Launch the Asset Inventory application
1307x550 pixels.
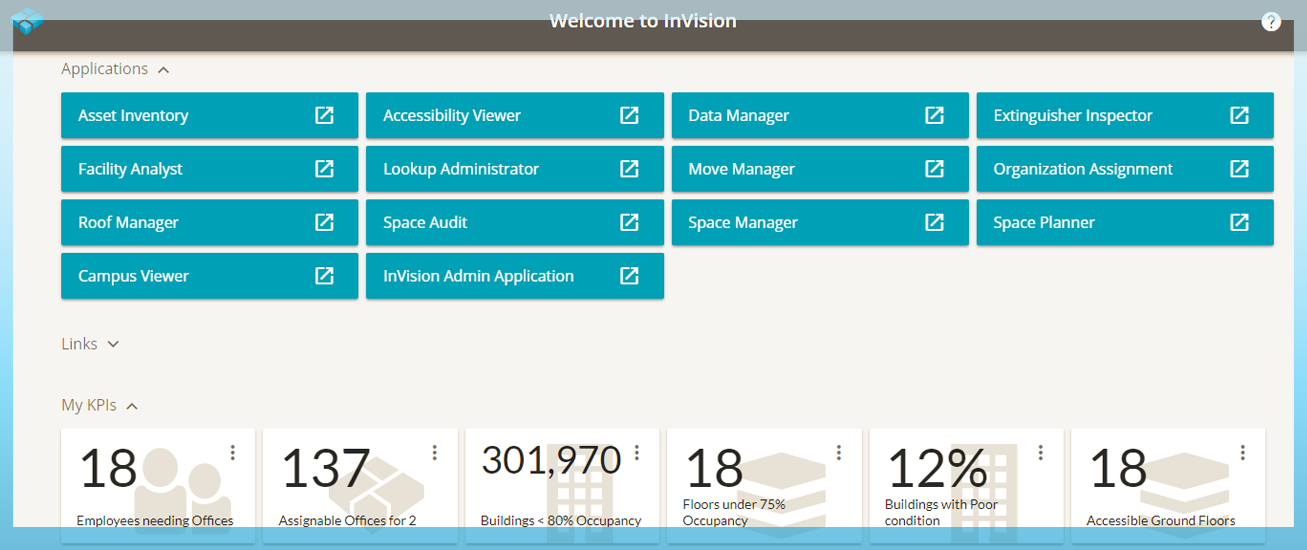pyautogui.click(x=209, y=116)
